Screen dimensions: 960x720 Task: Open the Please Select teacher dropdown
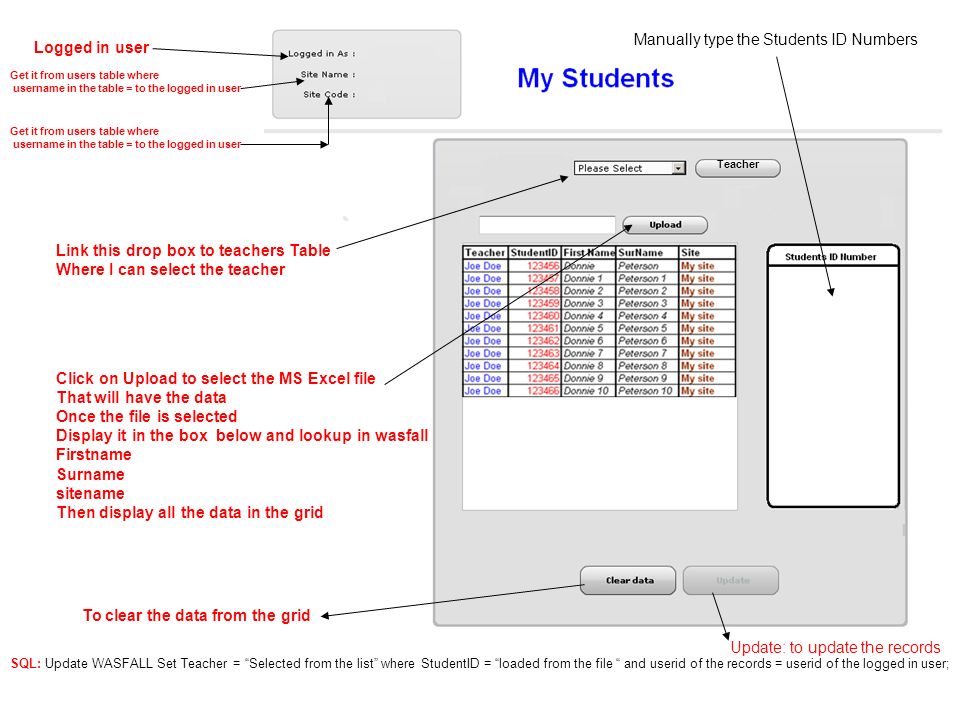point(629,168)
